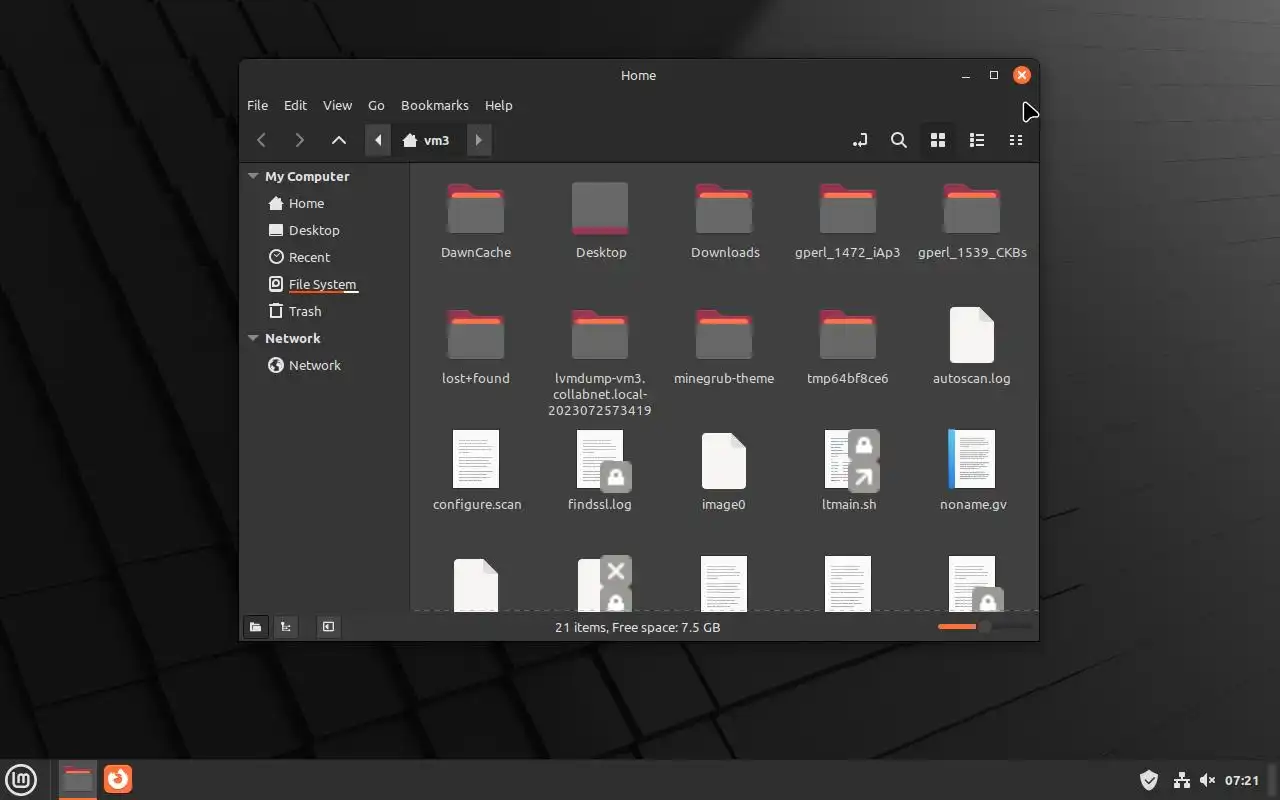This screenshot has width=1280, height=800.
Task: Select the DawnCache folder
Action: 476,222
